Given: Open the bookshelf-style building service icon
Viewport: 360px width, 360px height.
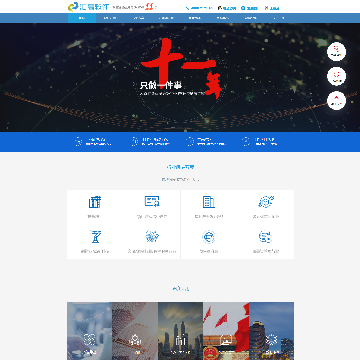Looking at the screenshot, I should point(95,202).
